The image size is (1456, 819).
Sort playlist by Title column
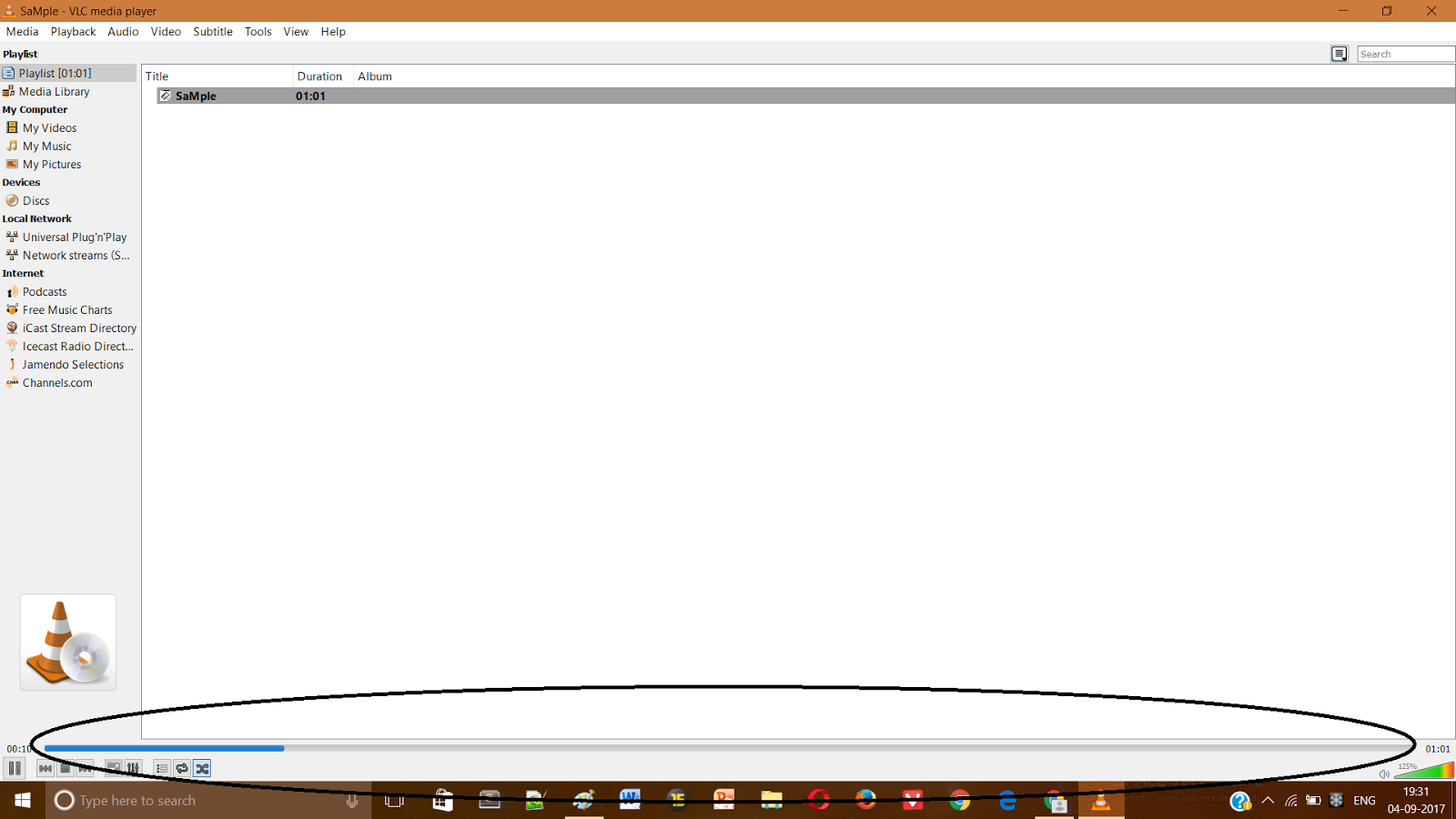217,76
